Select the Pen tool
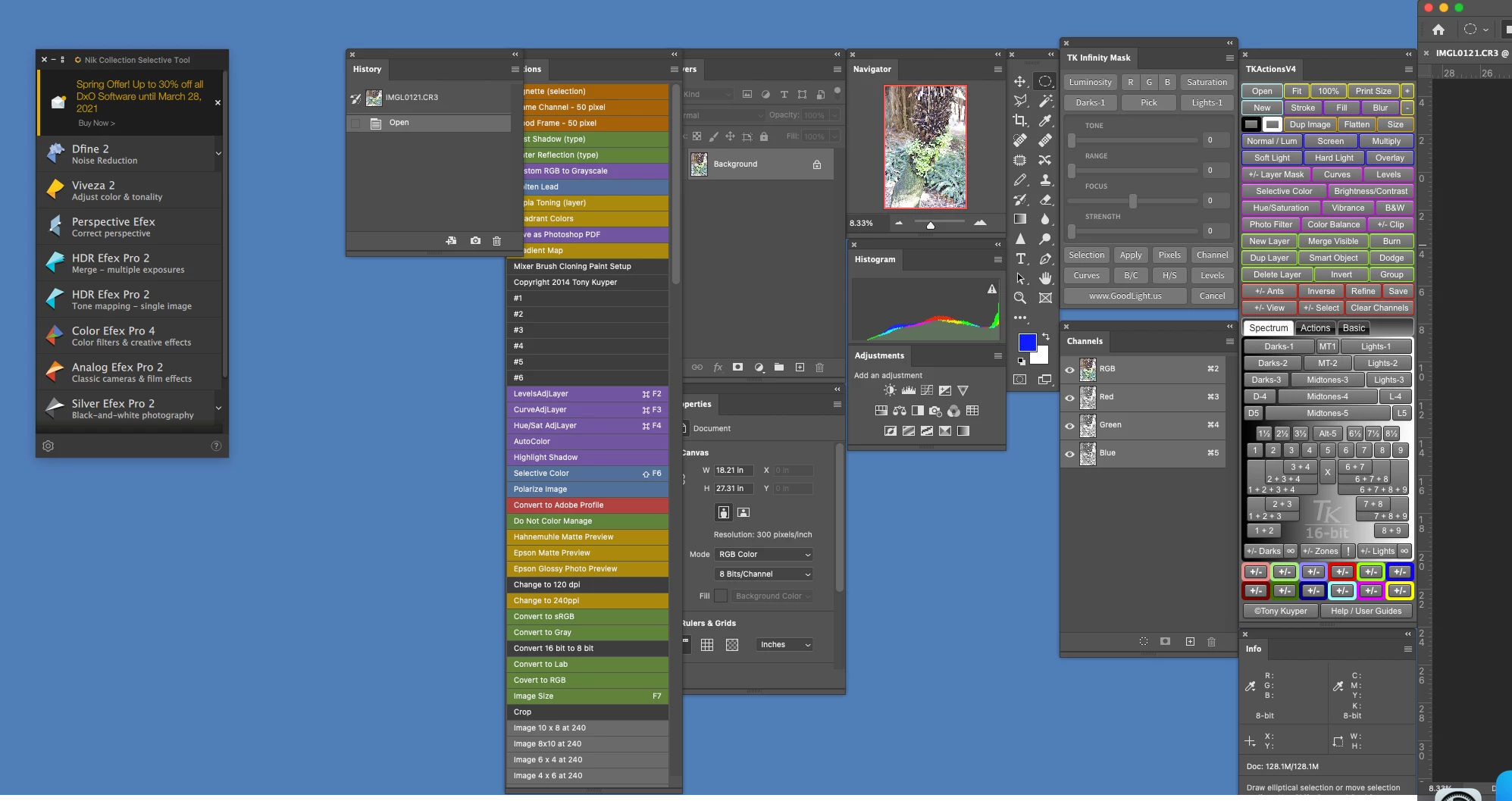 point(1045,258)
